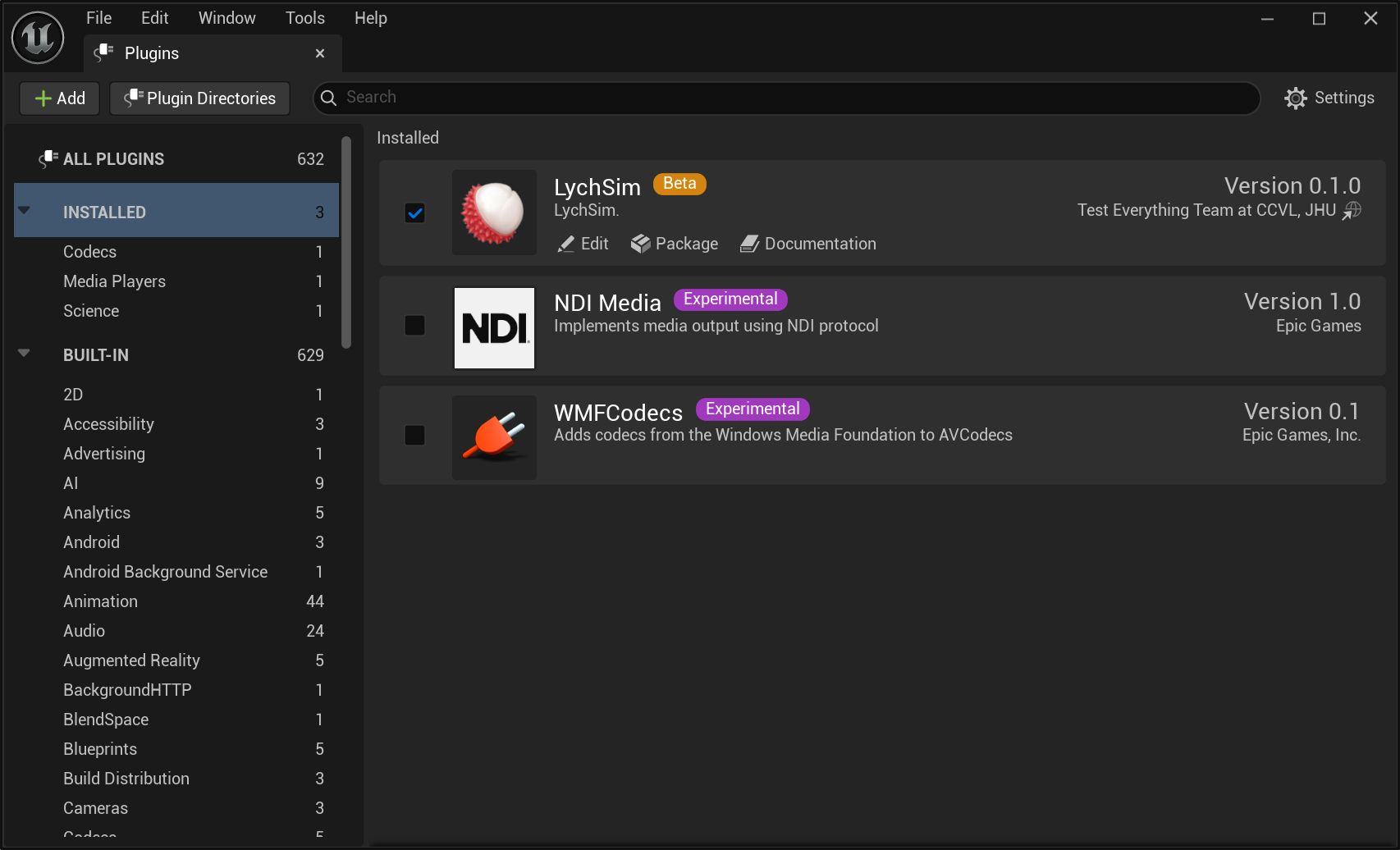Click the NDI Media logo thumbnail

(494, 327)
